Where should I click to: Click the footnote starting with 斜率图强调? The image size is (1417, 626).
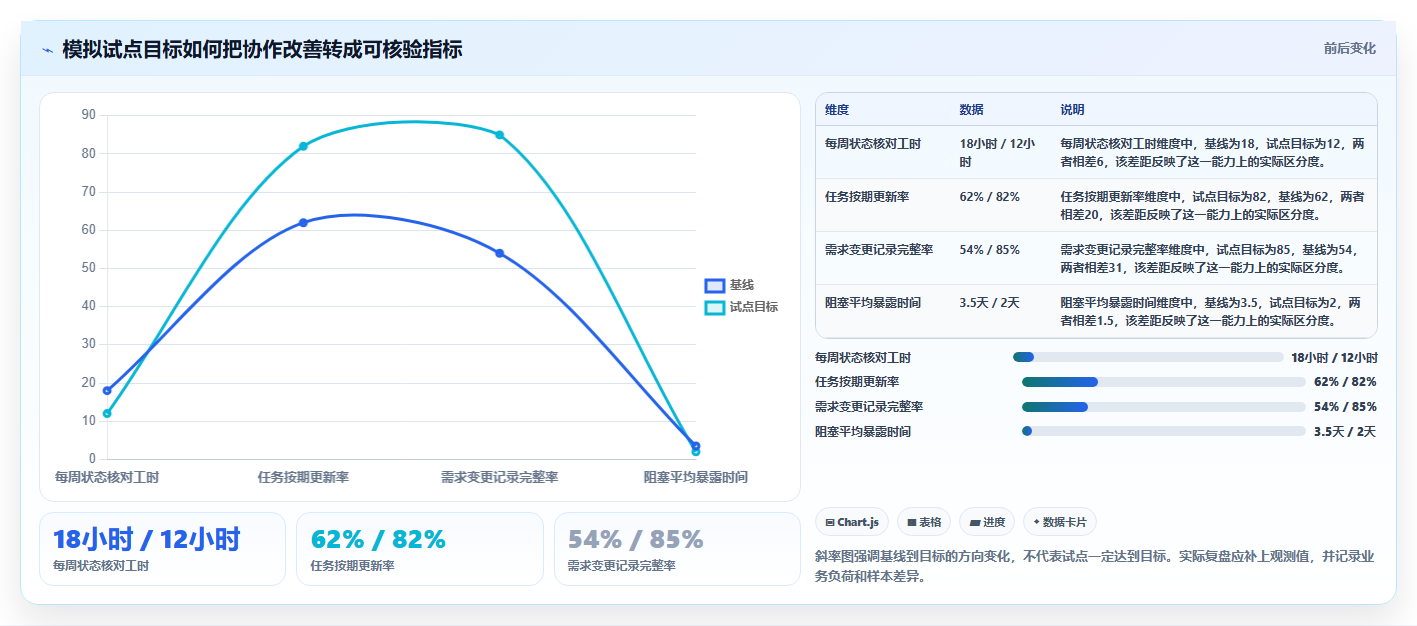(x=1096, y=567)
